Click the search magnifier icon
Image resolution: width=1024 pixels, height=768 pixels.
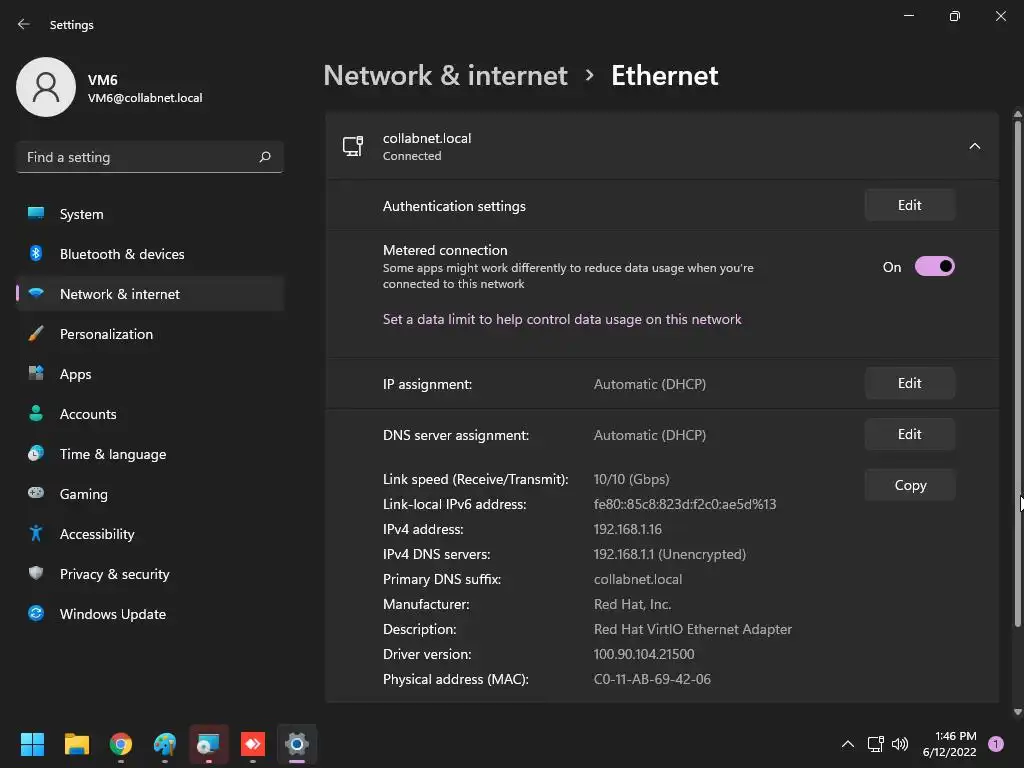pos(265,157)
